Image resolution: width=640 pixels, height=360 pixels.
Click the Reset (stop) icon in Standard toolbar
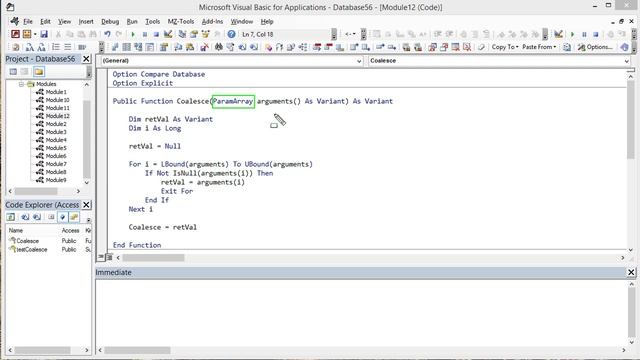(x=156, y=34)
